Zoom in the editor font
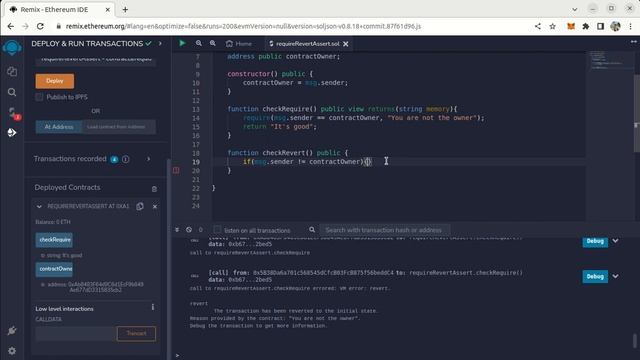 (213, 43)
